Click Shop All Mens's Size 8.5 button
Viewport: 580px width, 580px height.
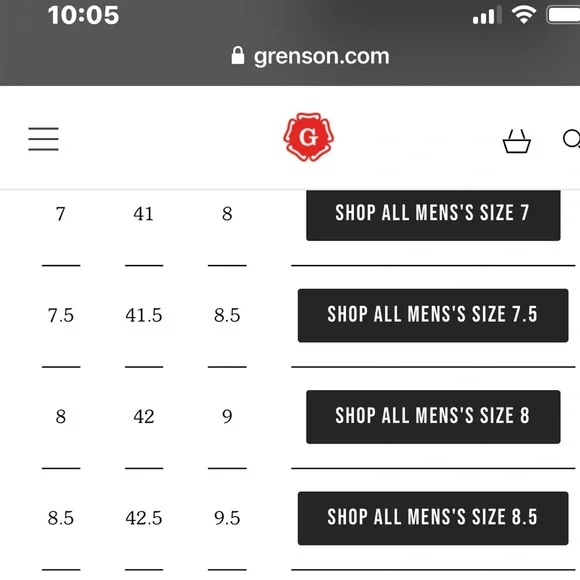click(433, 518)
